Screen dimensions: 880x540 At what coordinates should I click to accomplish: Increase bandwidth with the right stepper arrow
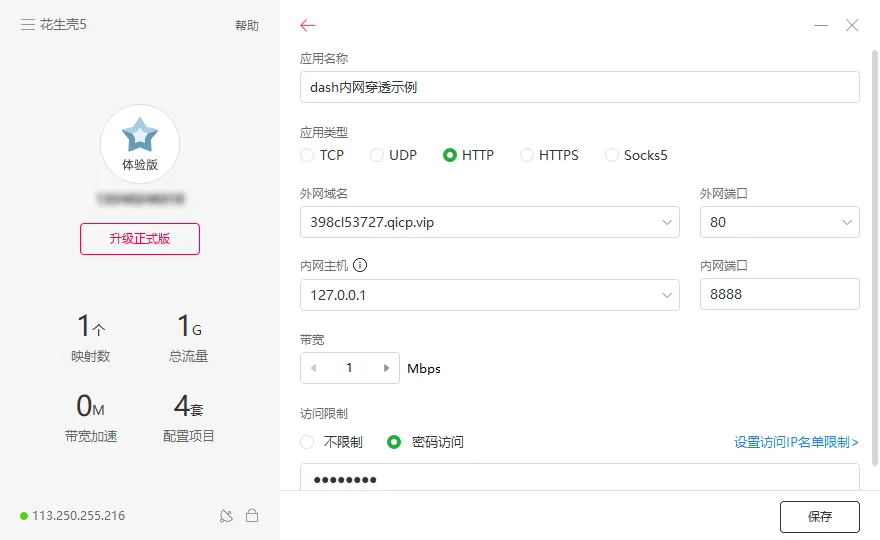click(x=386, y=368)
